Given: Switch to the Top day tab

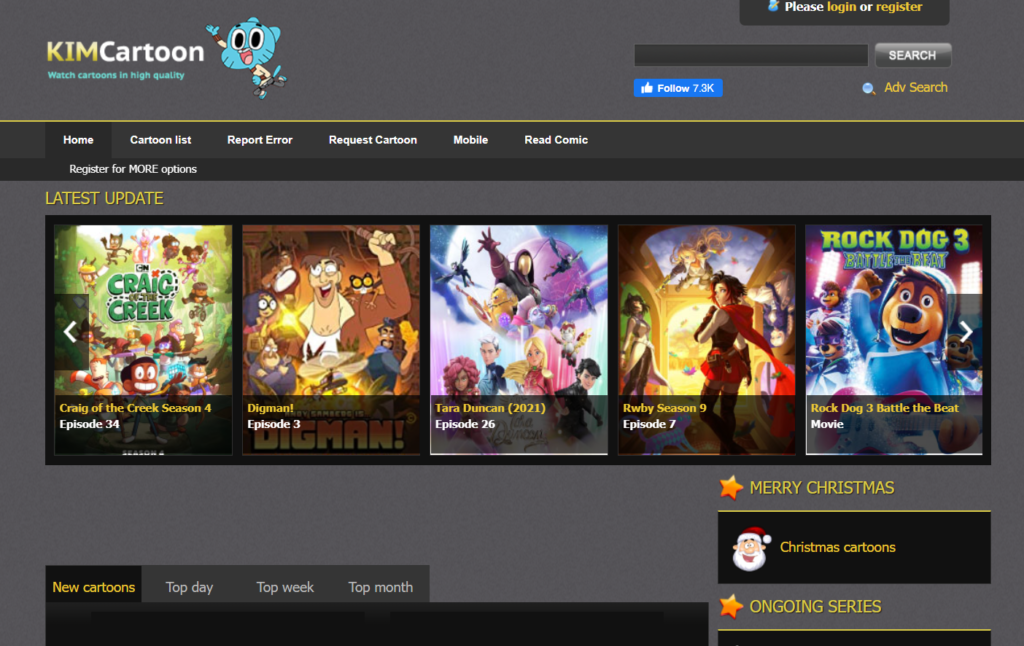Looking at the screenshot, I should click(189, 587).
